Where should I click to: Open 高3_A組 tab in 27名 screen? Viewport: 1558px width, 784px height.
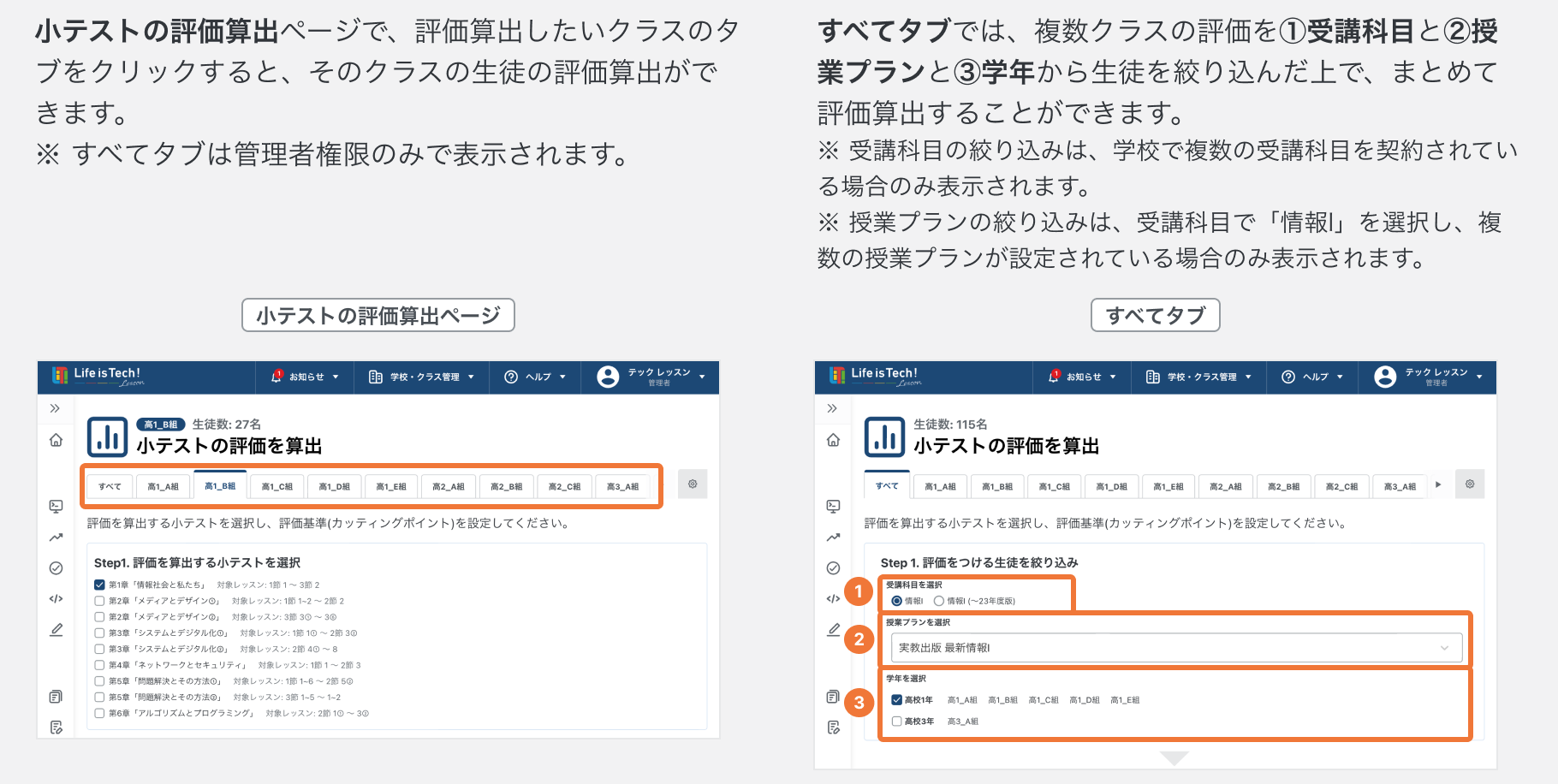pyautogui.click(x=622, y=486)
